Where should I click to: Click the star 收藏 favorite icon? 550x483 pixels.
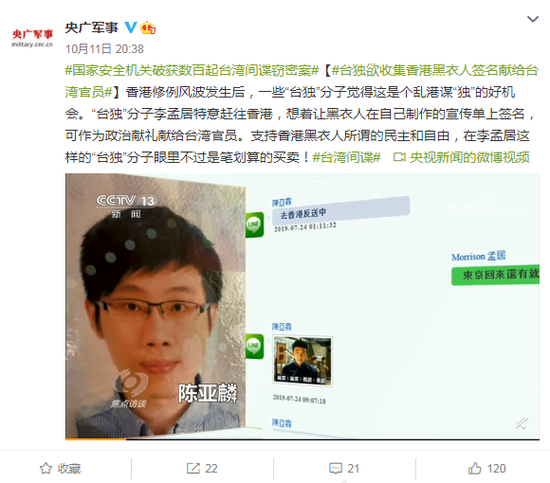coord(46,468)
